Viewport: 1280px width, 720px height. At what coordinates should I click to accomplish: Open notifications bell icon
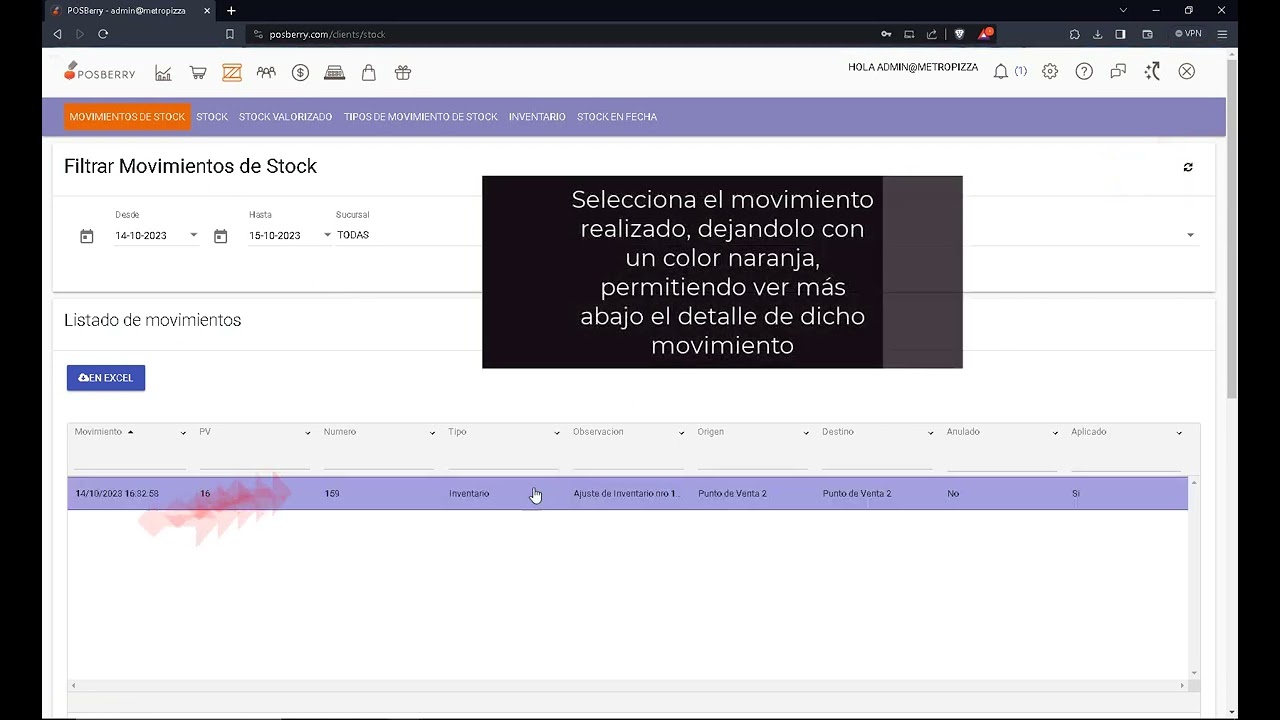coord(1001,72)
